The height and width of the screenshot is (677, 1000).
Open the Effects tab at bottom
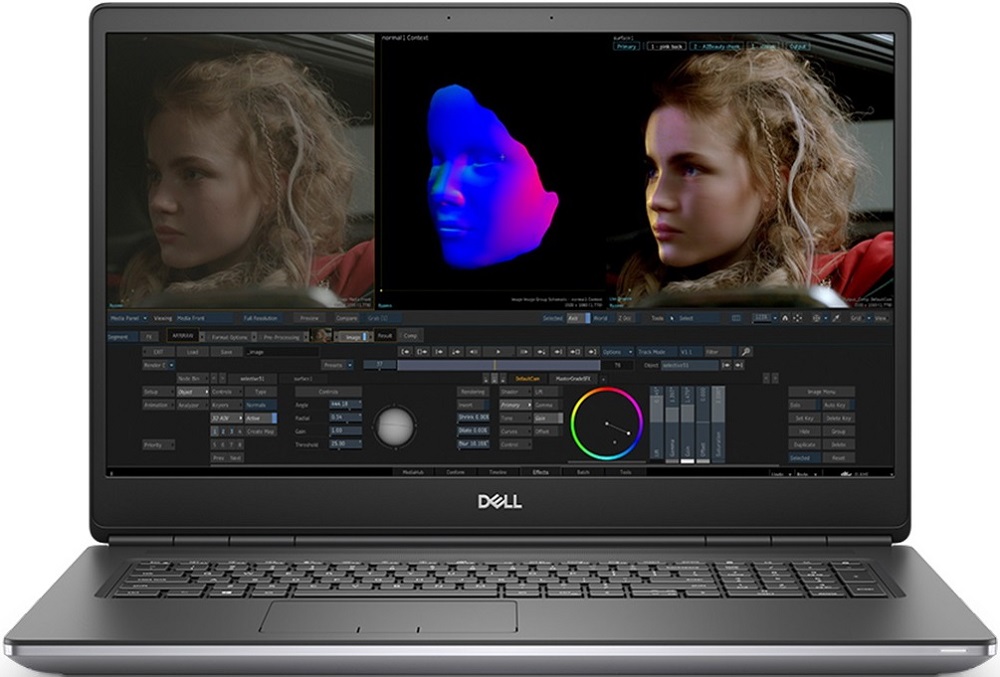click(540, 471)
